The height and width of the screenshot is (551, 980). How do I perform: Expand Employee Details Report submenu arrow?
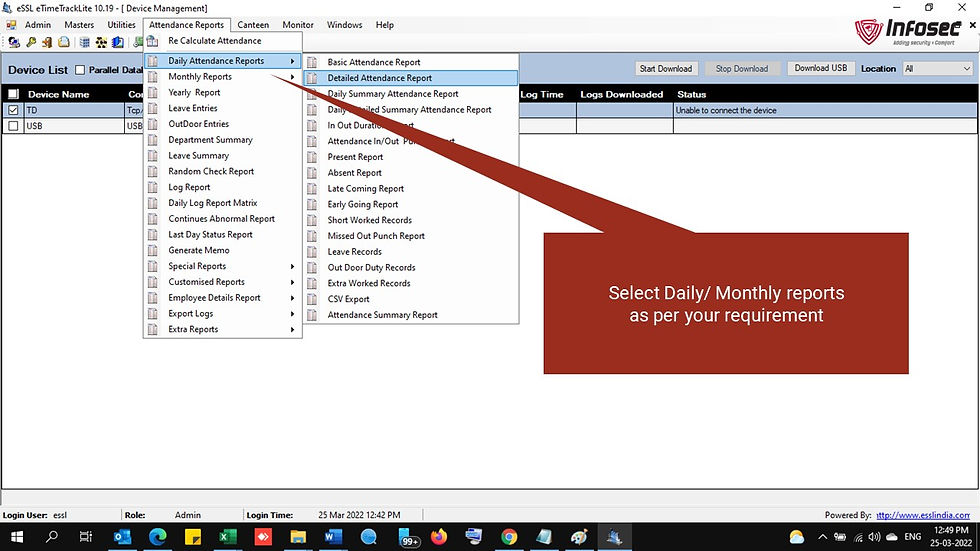pyautogui.click(x=292, y=298)
